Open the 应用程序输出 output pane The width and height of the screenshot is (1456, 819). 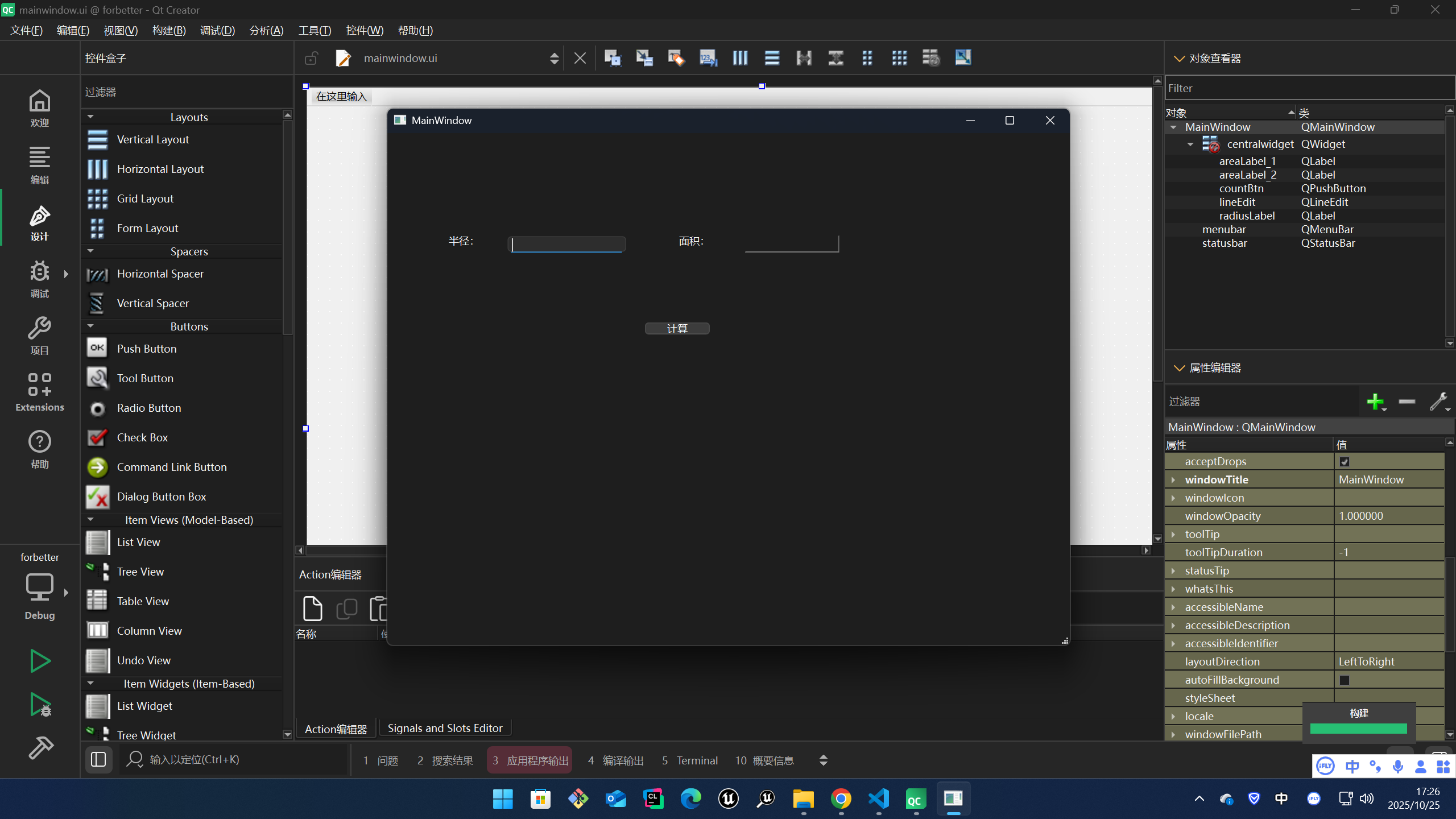coord(530,760)
